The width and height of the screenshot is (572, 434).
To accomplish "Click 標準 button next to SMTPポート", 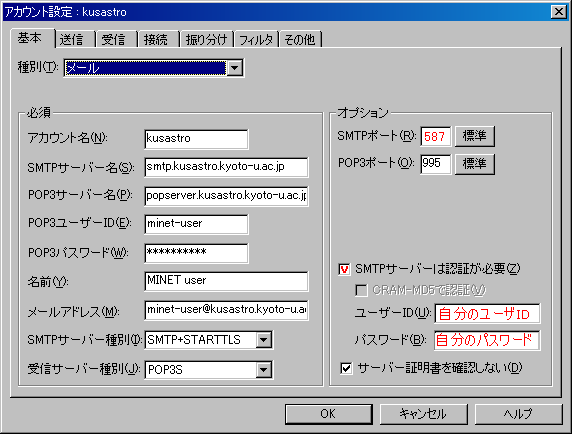I will pyautogui.click(x=475, y=136).
